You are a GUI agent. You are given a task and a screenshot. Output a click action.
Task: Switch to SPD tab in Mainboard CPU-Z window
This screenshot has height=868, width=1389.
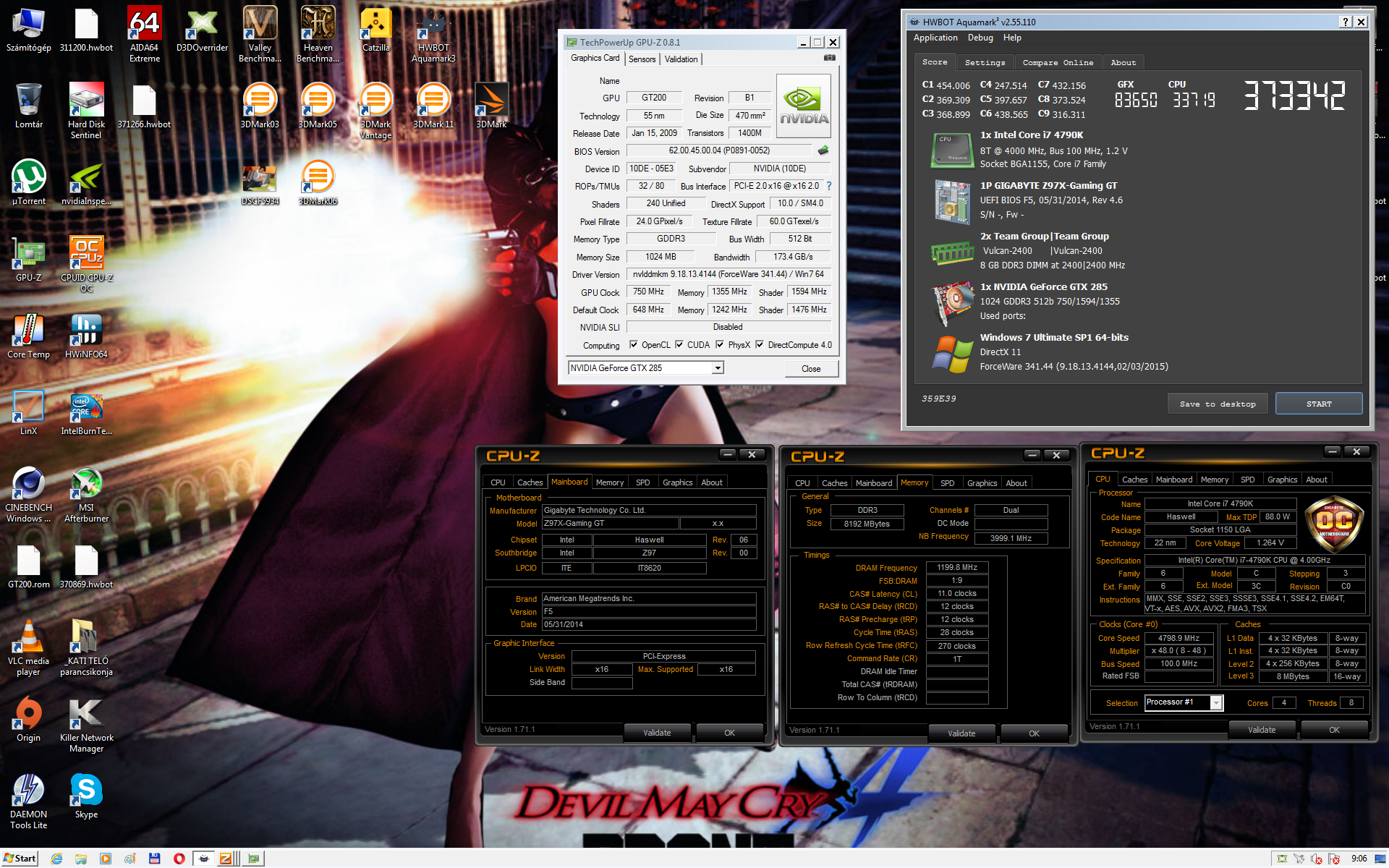642,482
